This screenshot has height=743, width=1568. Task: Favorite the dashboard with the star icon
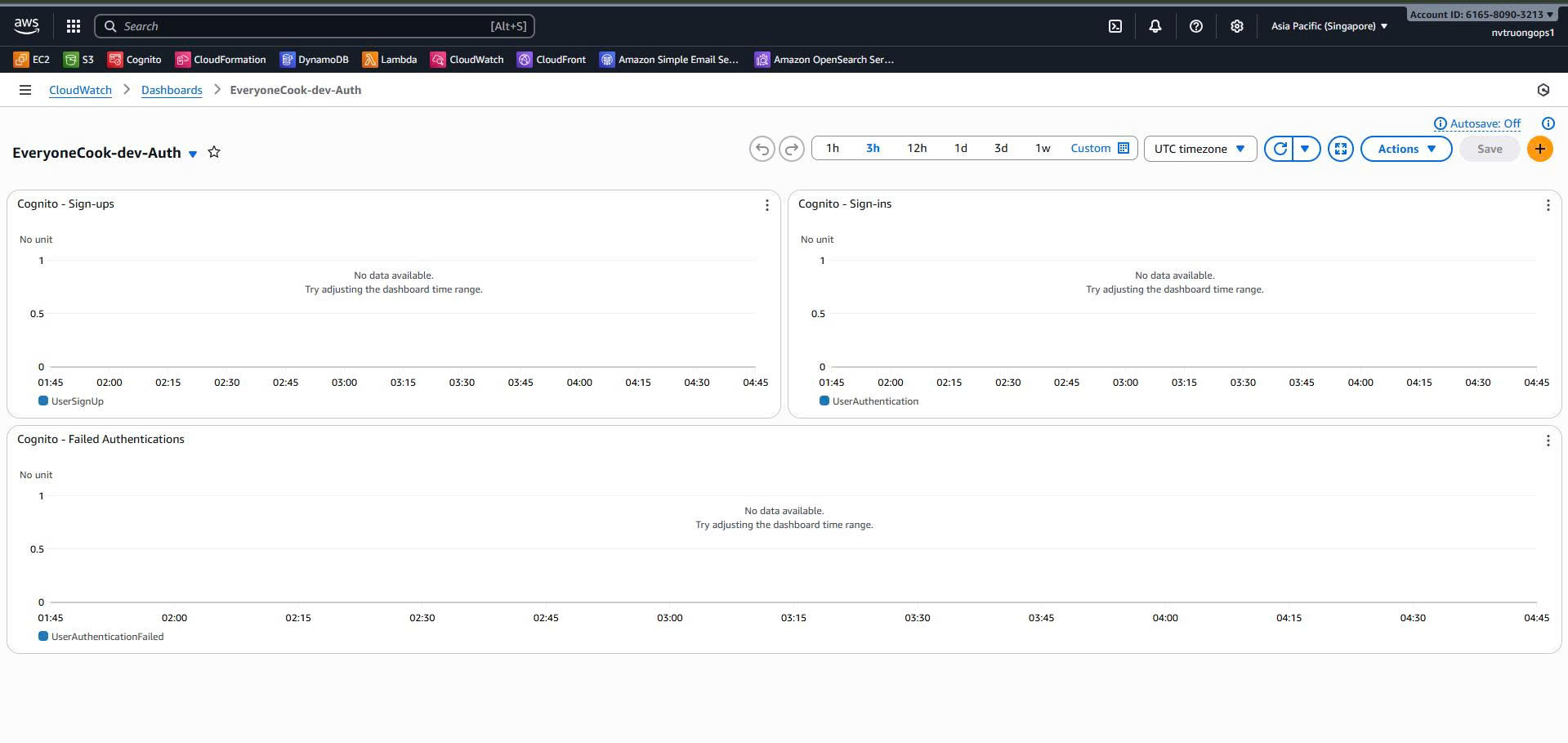coord(214,152)
